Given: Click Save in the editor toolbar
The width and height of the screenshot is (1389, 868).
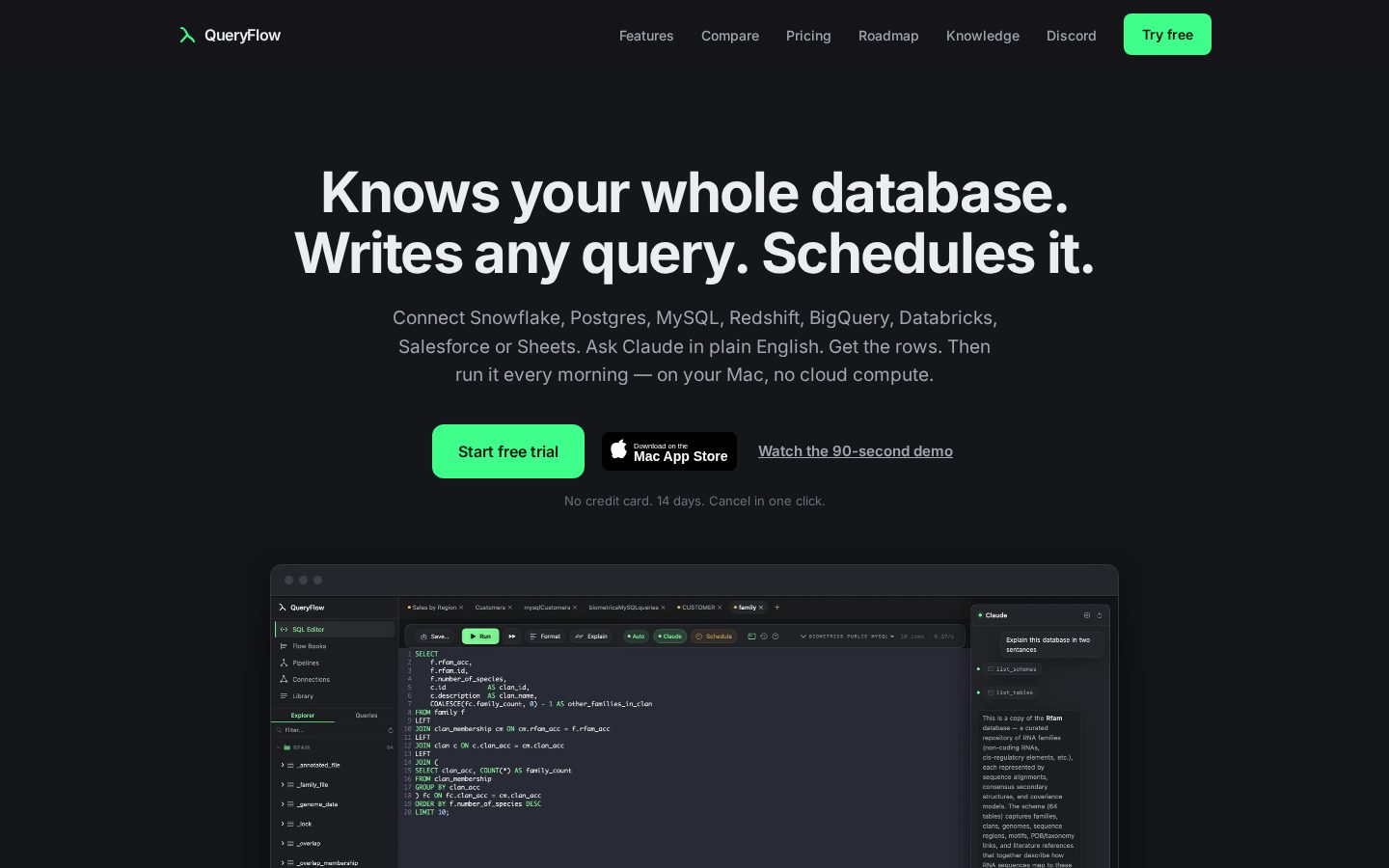Looking at the screenshot, I should (435, 637).
